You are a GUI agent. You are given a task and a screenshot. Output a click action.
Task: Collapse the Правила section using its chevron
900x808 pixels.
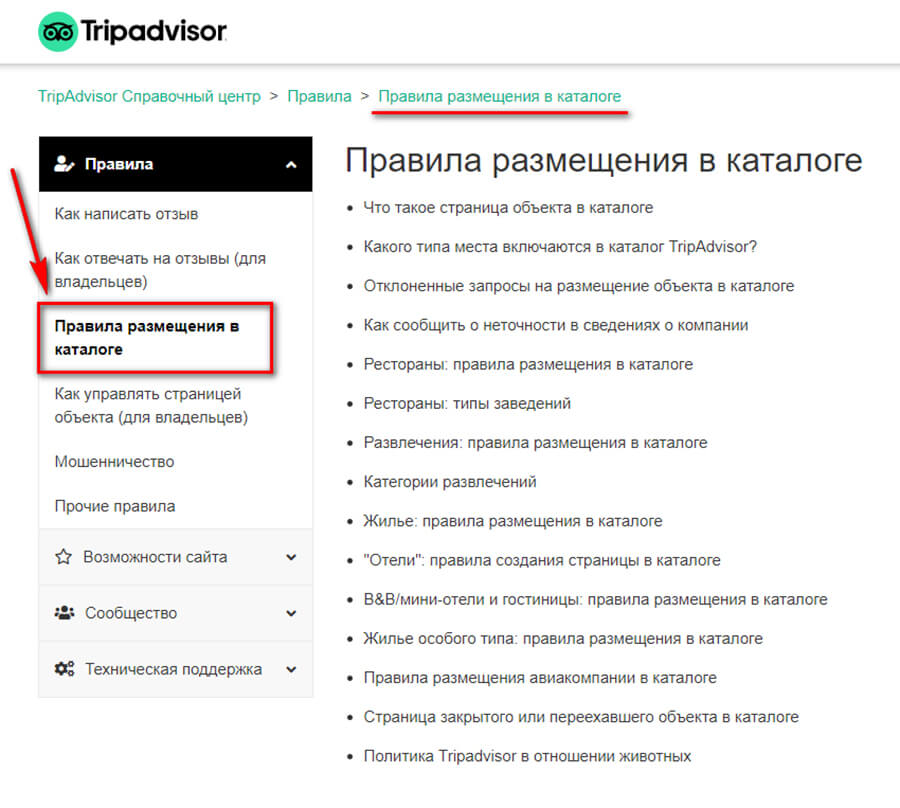click(290, 164)
